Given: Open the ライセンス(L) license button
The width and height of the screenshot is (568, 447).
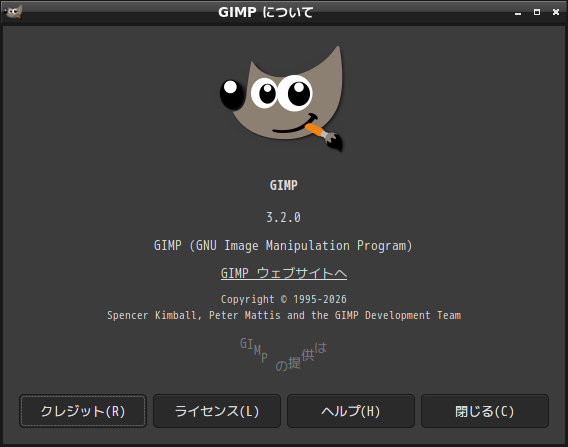Looking at the screenshot, I should point(217,411).
